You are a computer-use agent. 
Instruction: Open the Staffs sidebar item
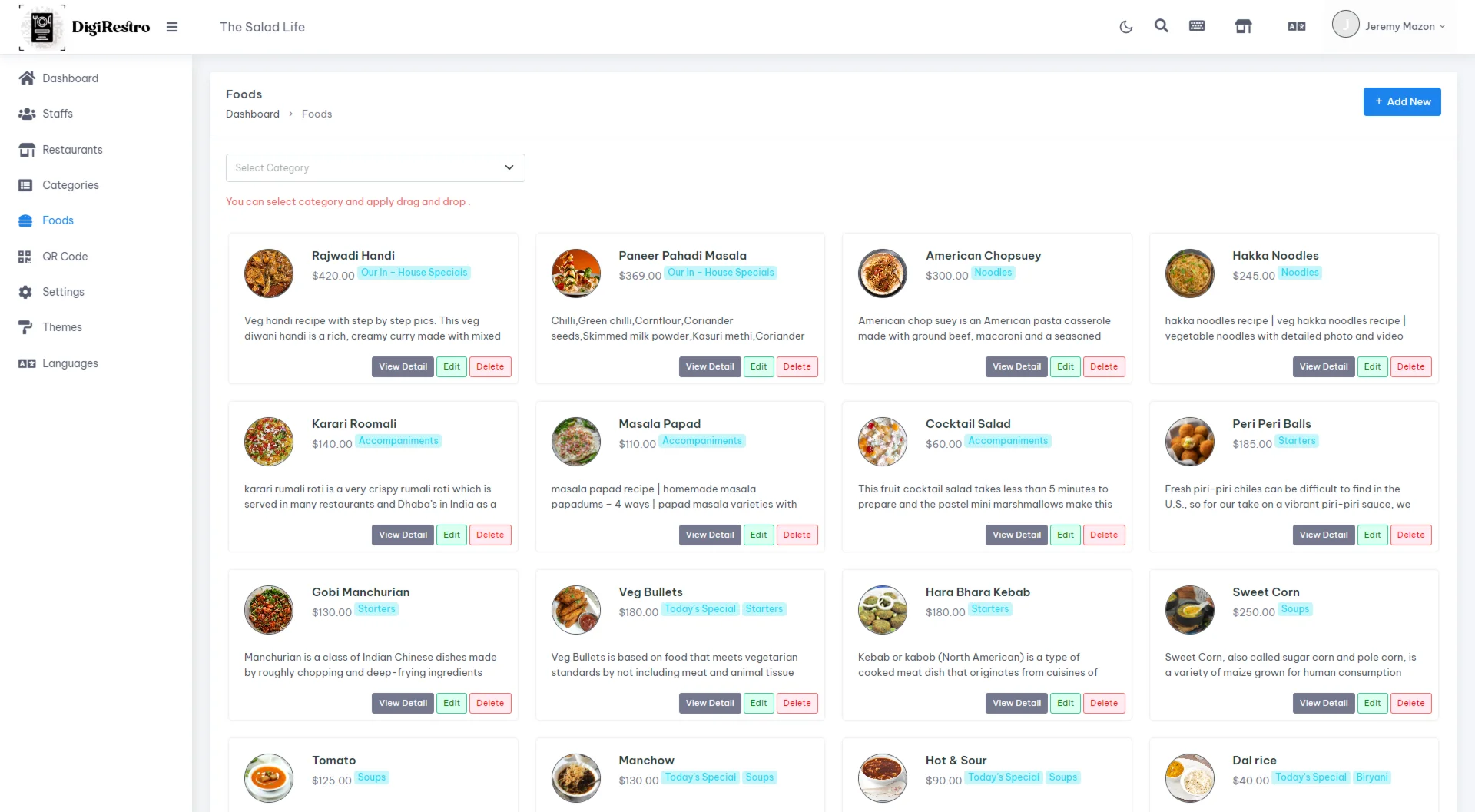(x=58, y=114)
